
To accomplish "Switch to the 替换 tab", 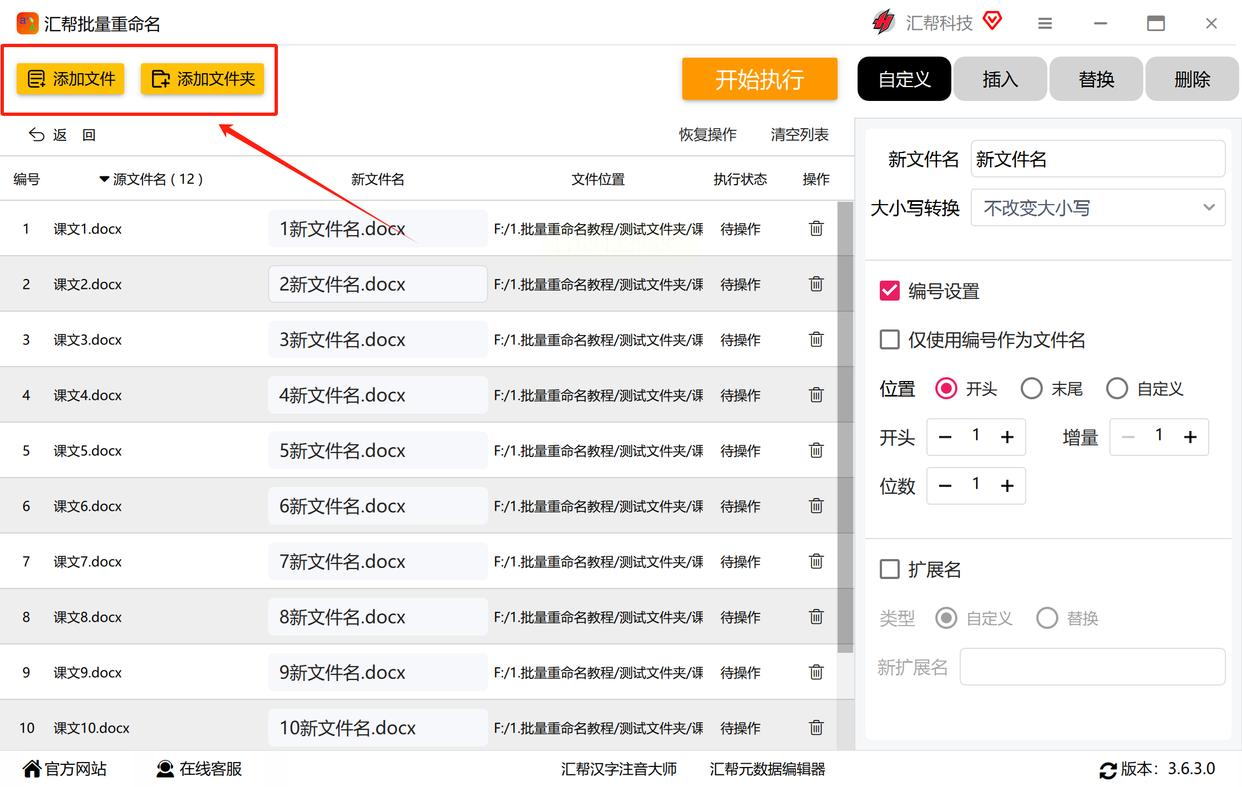I will tap(1096, 79).
